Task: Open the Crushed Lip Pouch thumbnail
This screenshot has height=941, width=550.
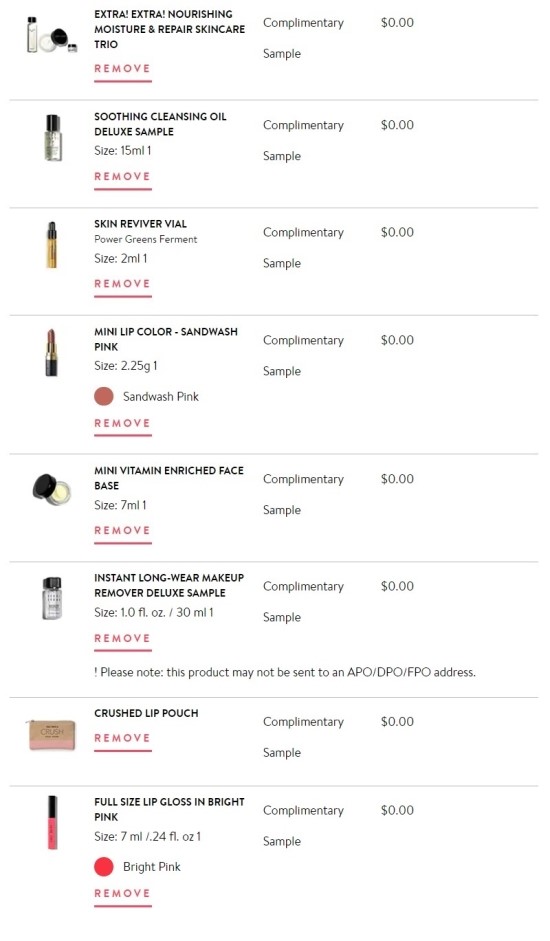Action: [52, 735]
